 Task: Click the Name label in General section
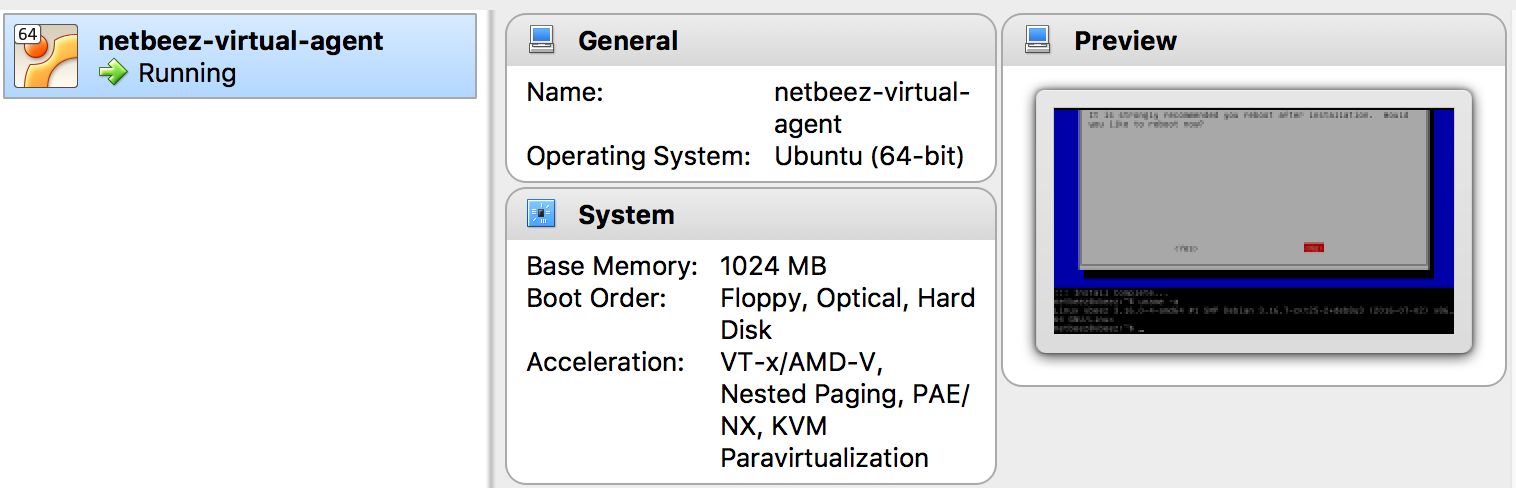pyautogui.click(x=565, y=93)
